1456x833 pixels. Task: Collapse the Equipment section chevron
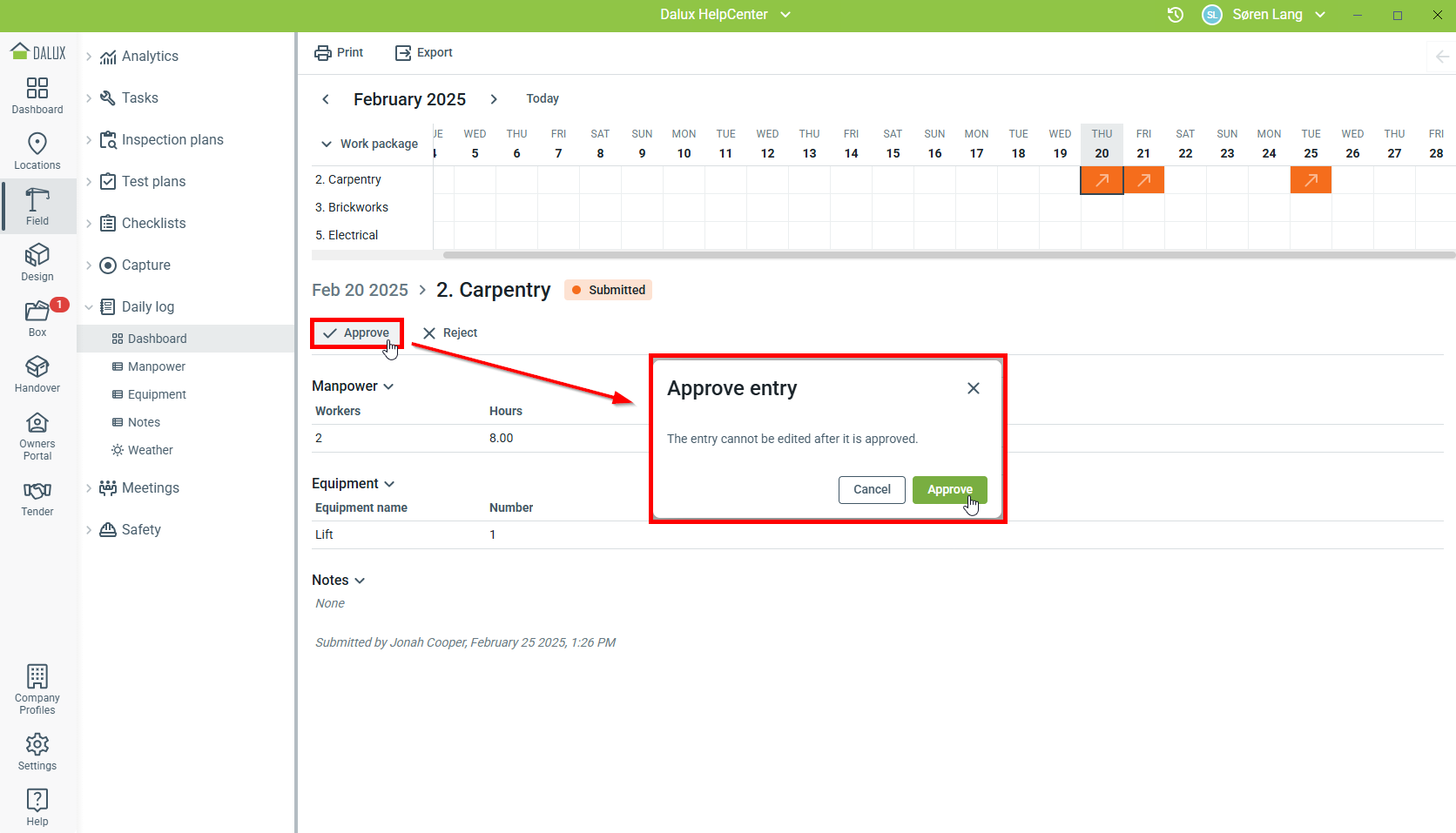tap(389, 484)
